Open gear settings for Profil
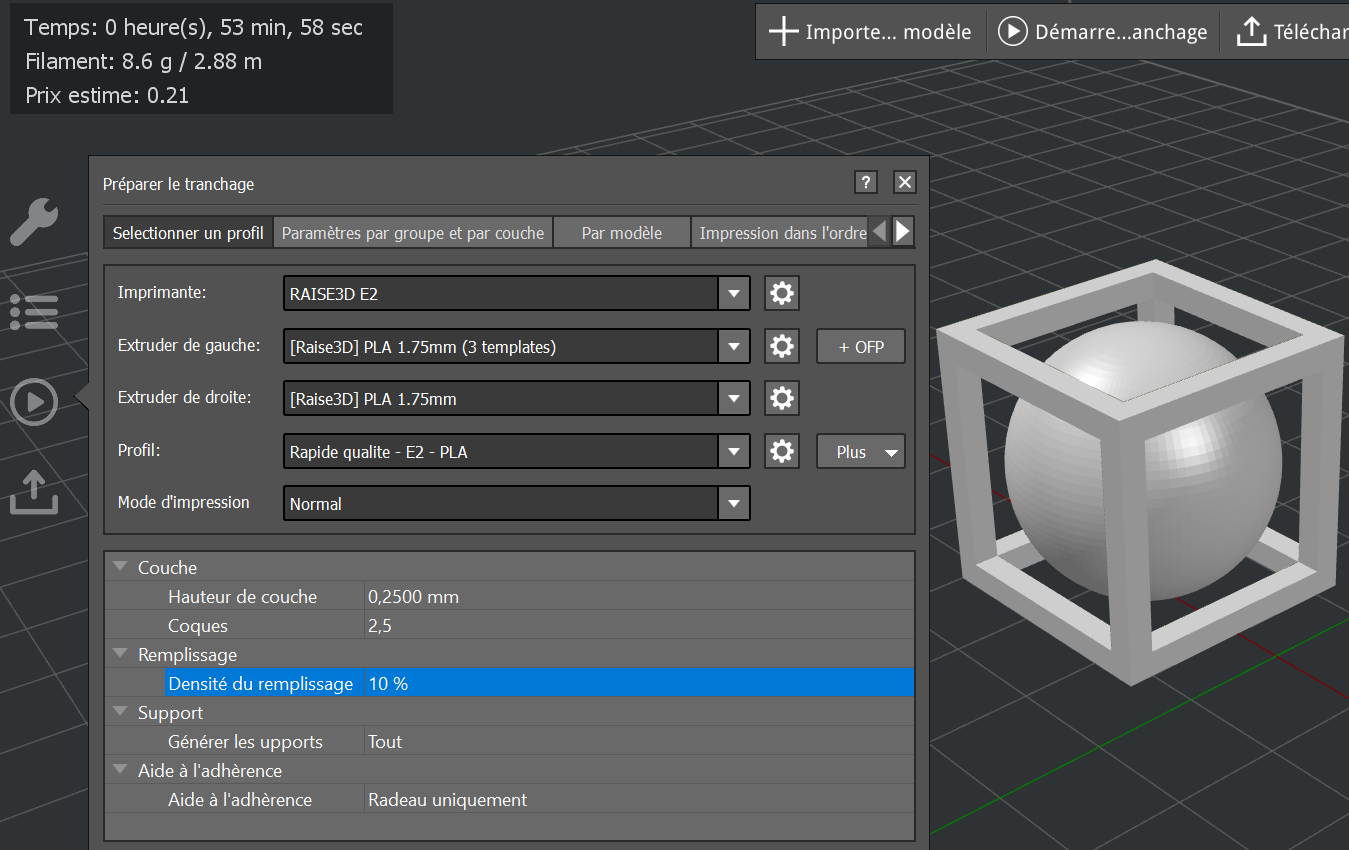This screenshot has width=1349, height=850. (782, 451)
